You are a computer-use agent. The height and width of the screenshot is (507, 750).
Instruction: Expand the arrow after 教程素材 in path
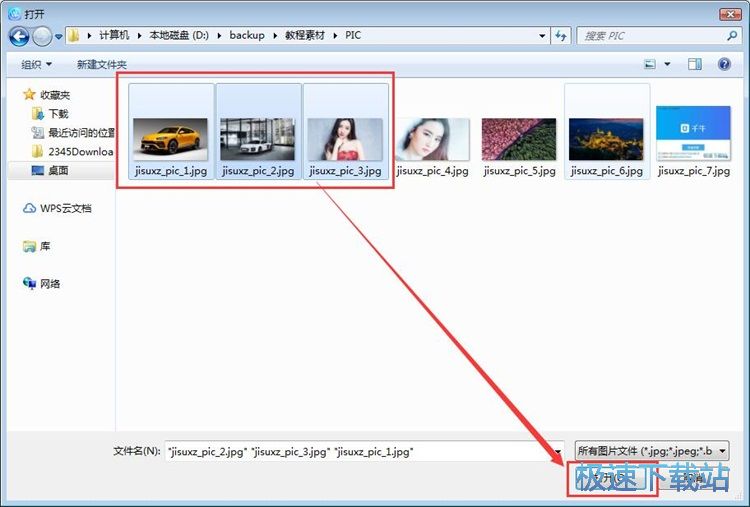[335, 36]
